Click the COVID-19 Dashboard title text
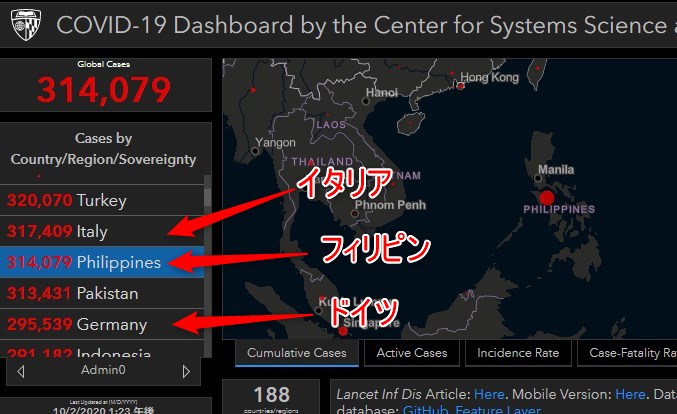This screenshot has width=677, height=414. click(x=367, y=25)
